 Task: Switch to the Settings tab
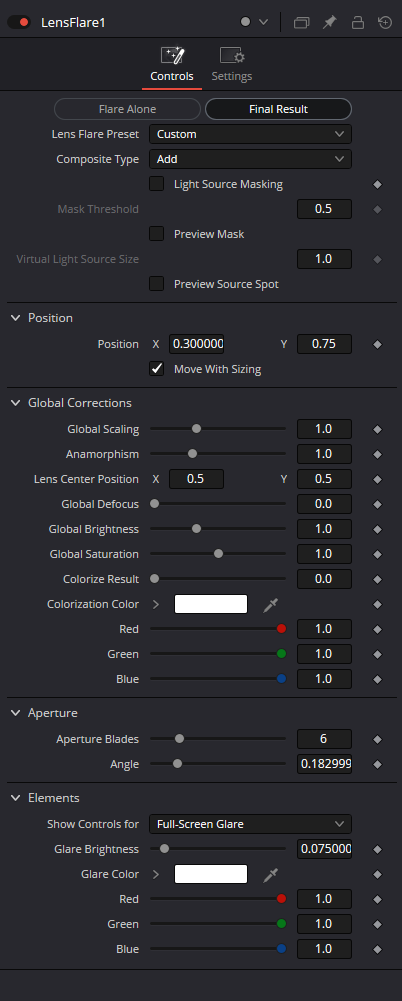click(x=232, y=65)
